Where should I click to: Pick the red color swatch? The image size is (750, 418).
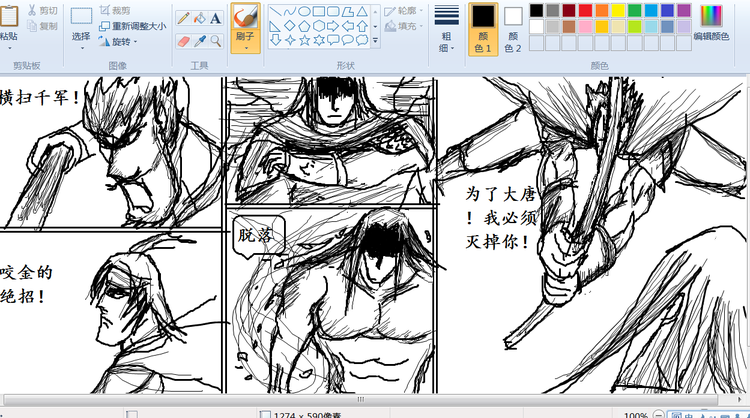click(x=586, y=10)
